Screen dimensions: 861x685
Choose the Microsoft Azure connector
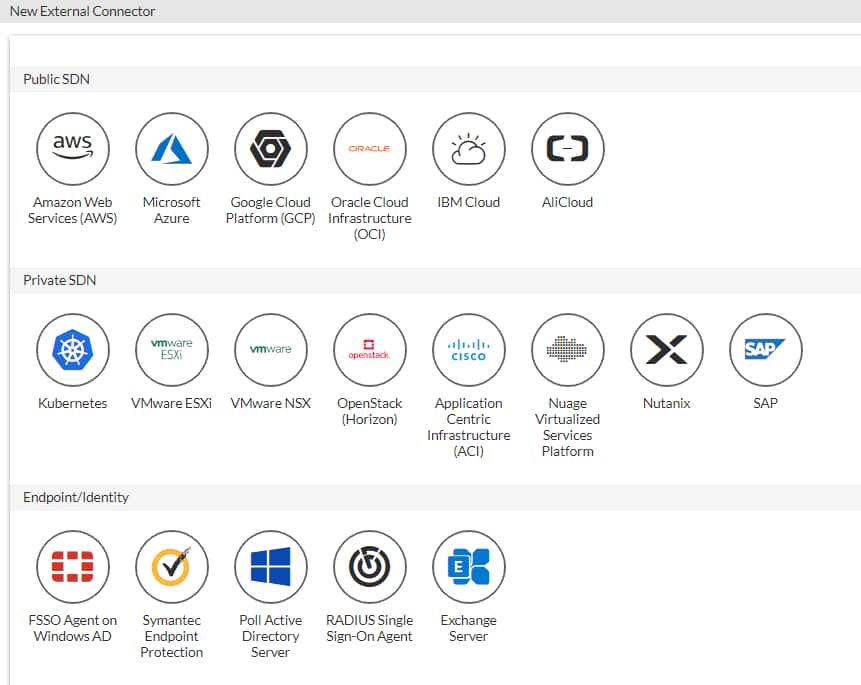[x=171, y=149]
